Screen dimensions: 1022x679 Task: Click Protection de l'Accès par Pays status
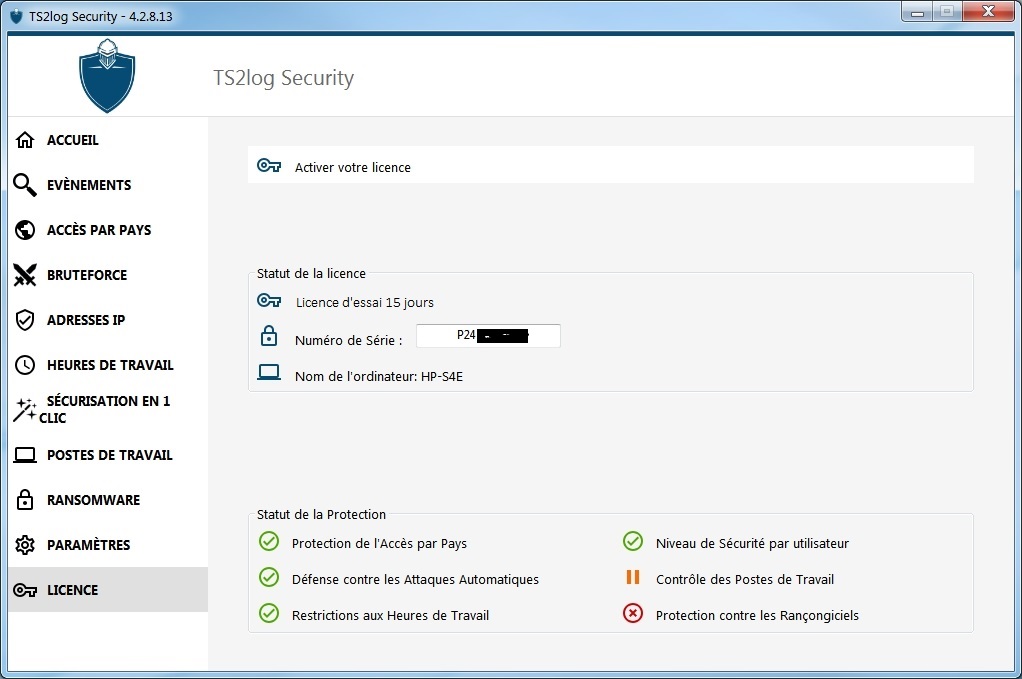point(379,543)
